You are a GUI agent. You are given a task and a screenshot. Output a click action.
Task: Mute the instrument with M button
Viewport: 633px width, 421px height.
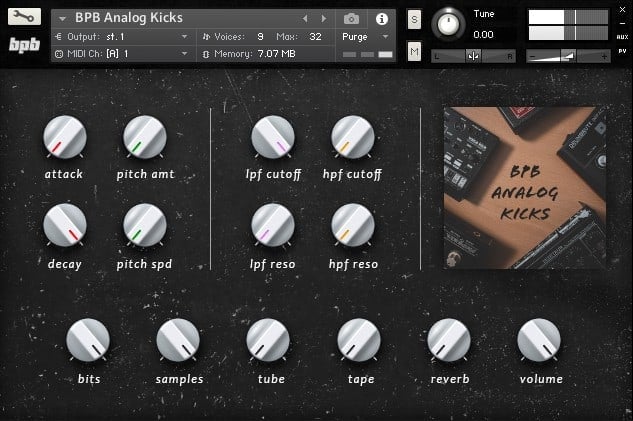click(414, 50)
